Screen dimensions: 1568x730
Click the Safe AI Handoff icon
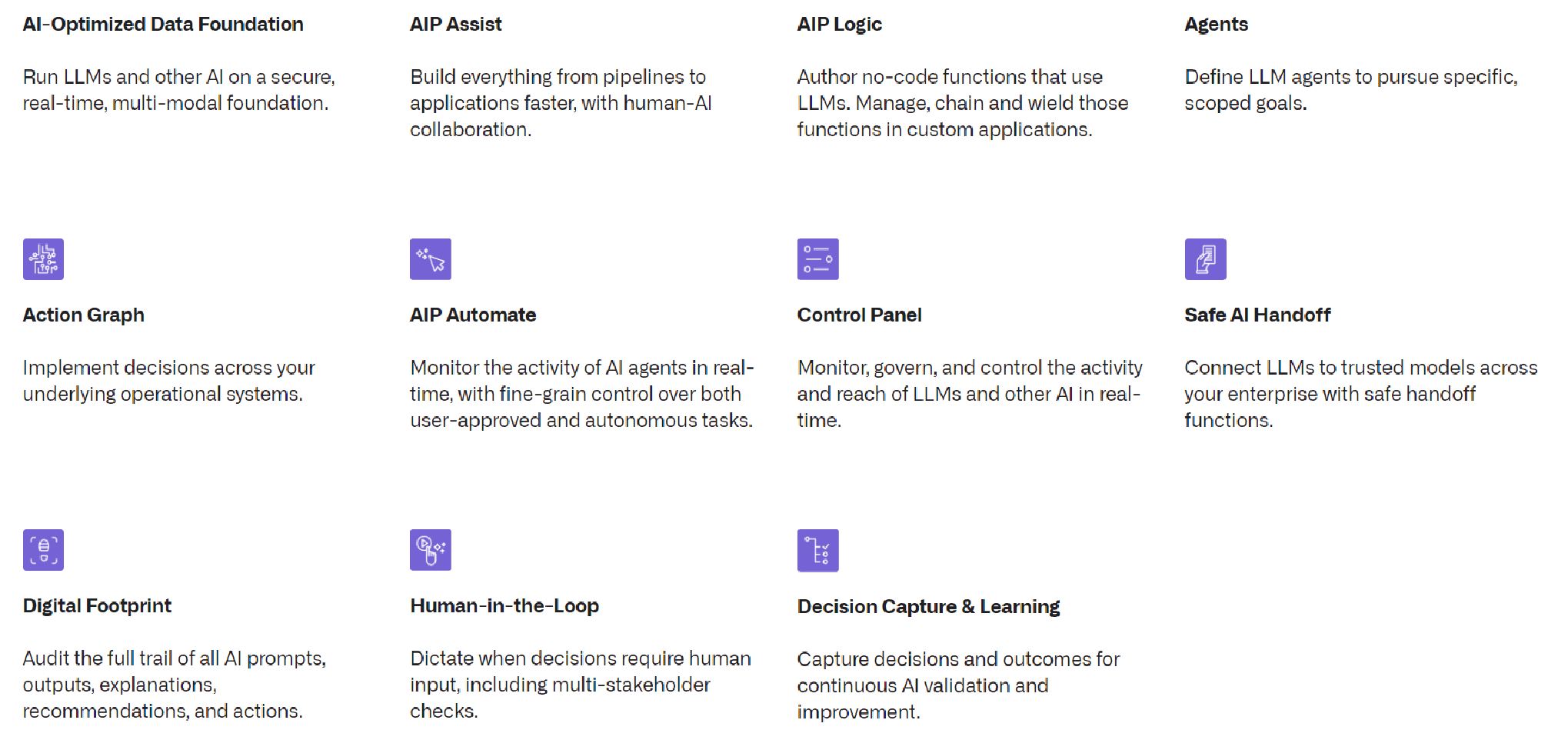tap(1205, 259)
